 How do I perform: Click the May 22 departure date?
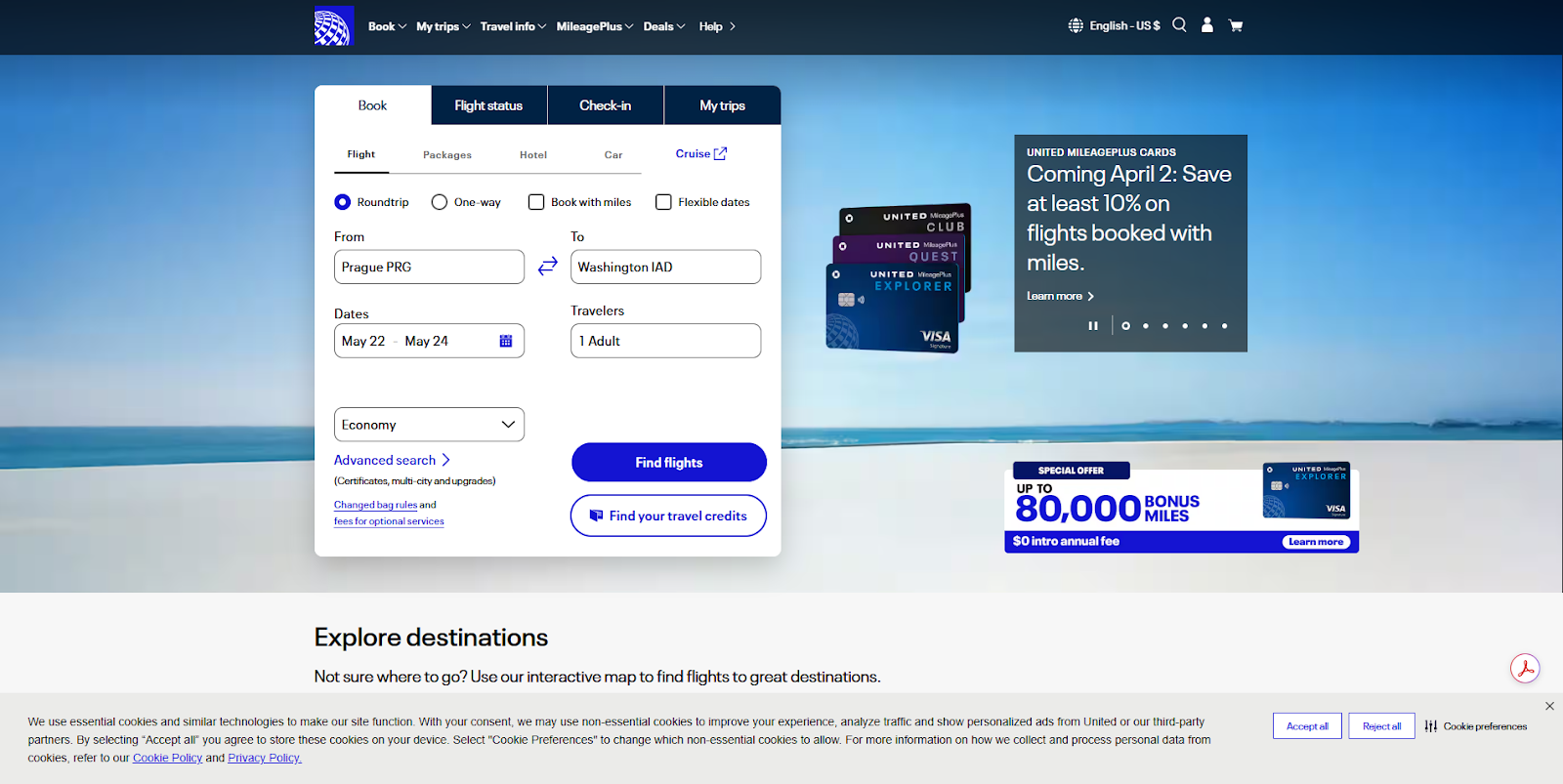(363, 341)
